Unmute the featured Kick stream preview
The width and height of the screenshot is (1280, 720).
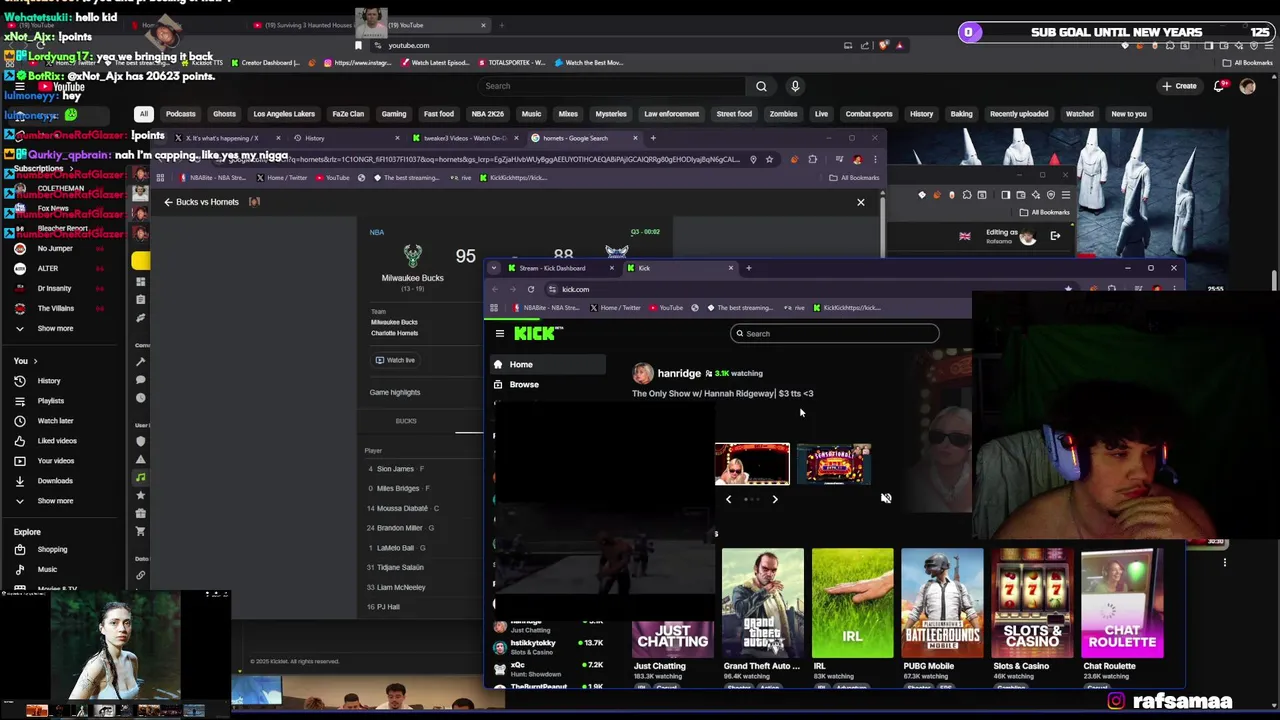(x=886, y=498)
